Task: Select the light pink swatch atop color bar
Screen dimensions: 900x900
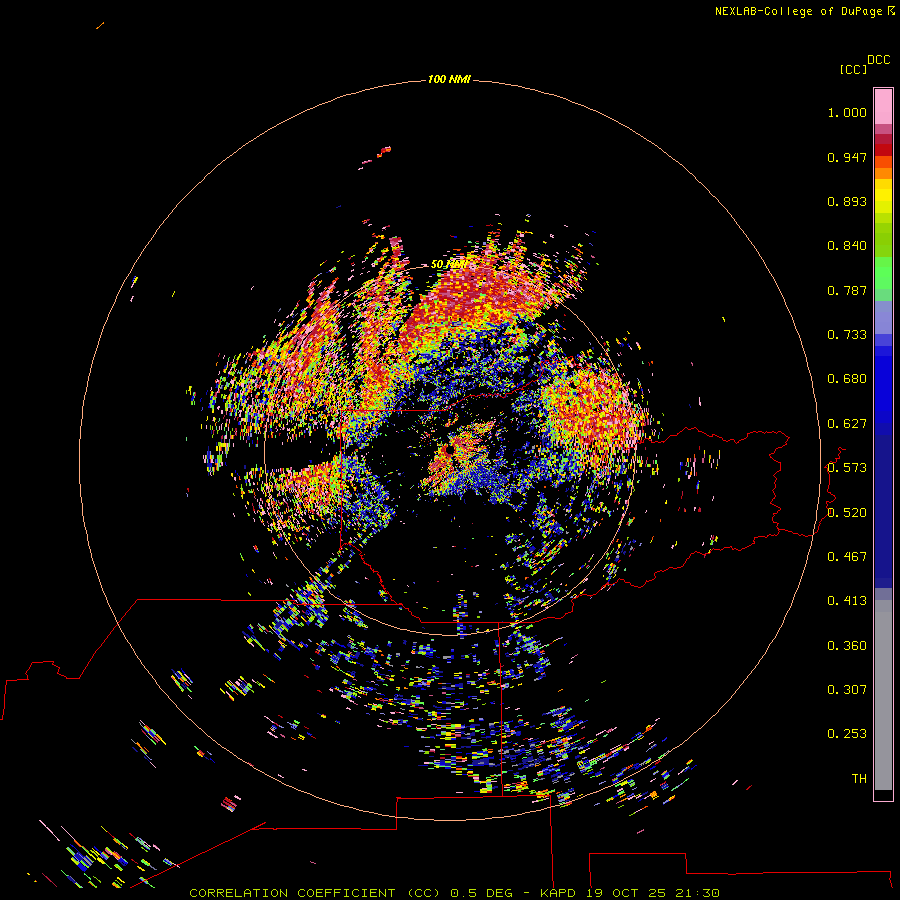Action: (x=883, y=107)
